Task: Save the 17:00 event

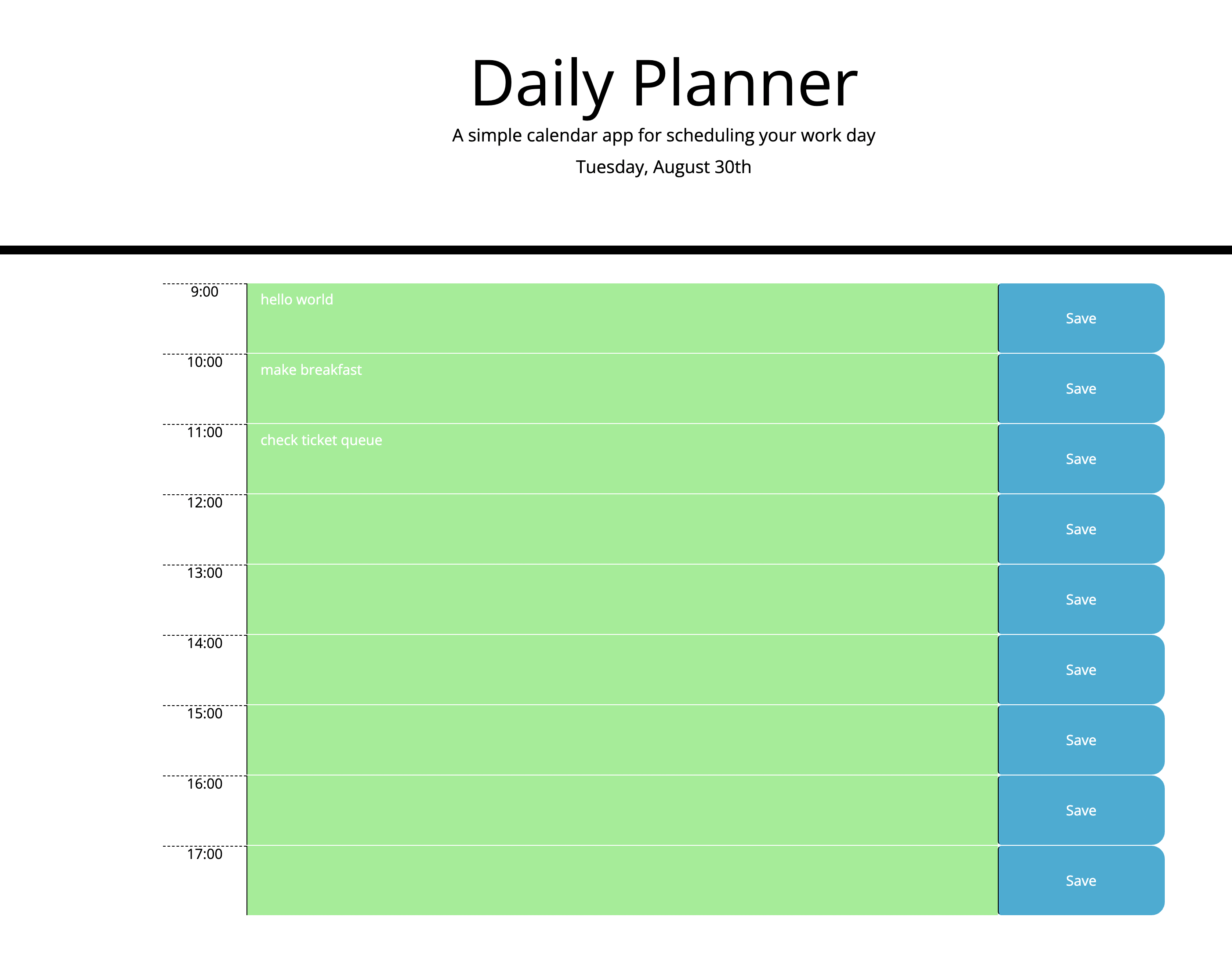Action: point(1080,880)
